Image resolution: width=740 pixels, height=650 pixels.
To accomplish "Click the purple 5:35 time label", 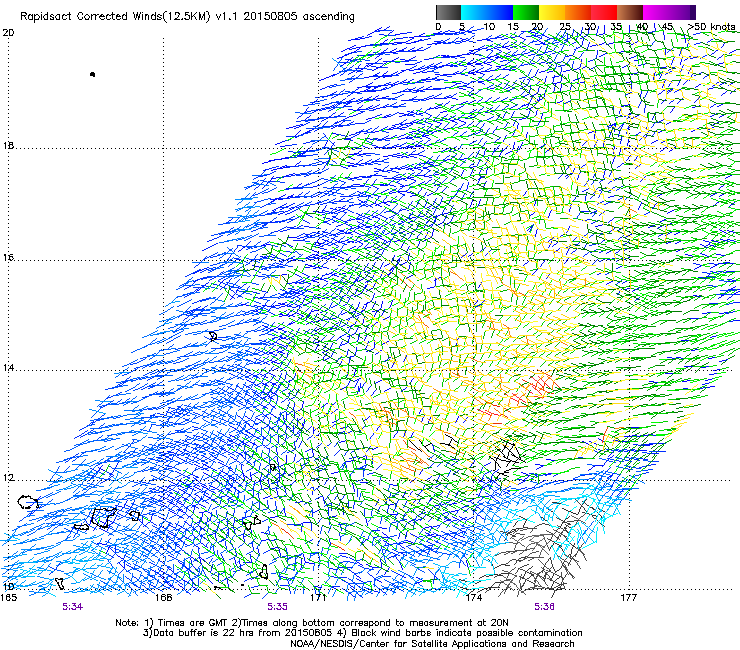I will 277,607.
